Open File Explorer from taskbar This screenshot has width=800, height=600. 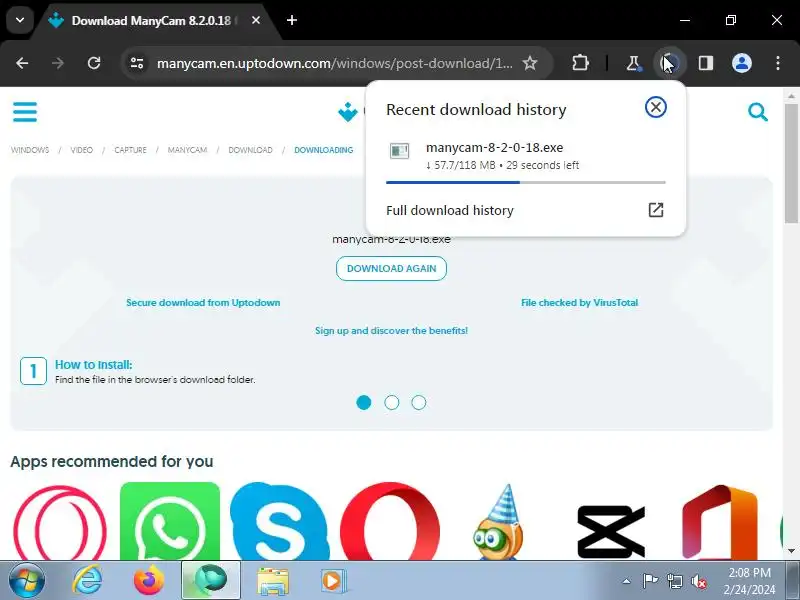(x=273, y=581)
